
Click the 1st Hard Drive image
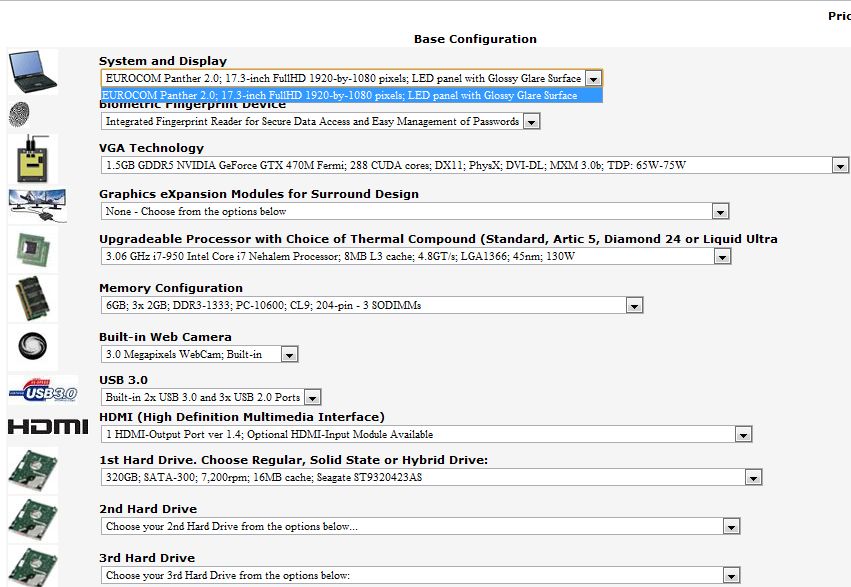pos(33,470)
